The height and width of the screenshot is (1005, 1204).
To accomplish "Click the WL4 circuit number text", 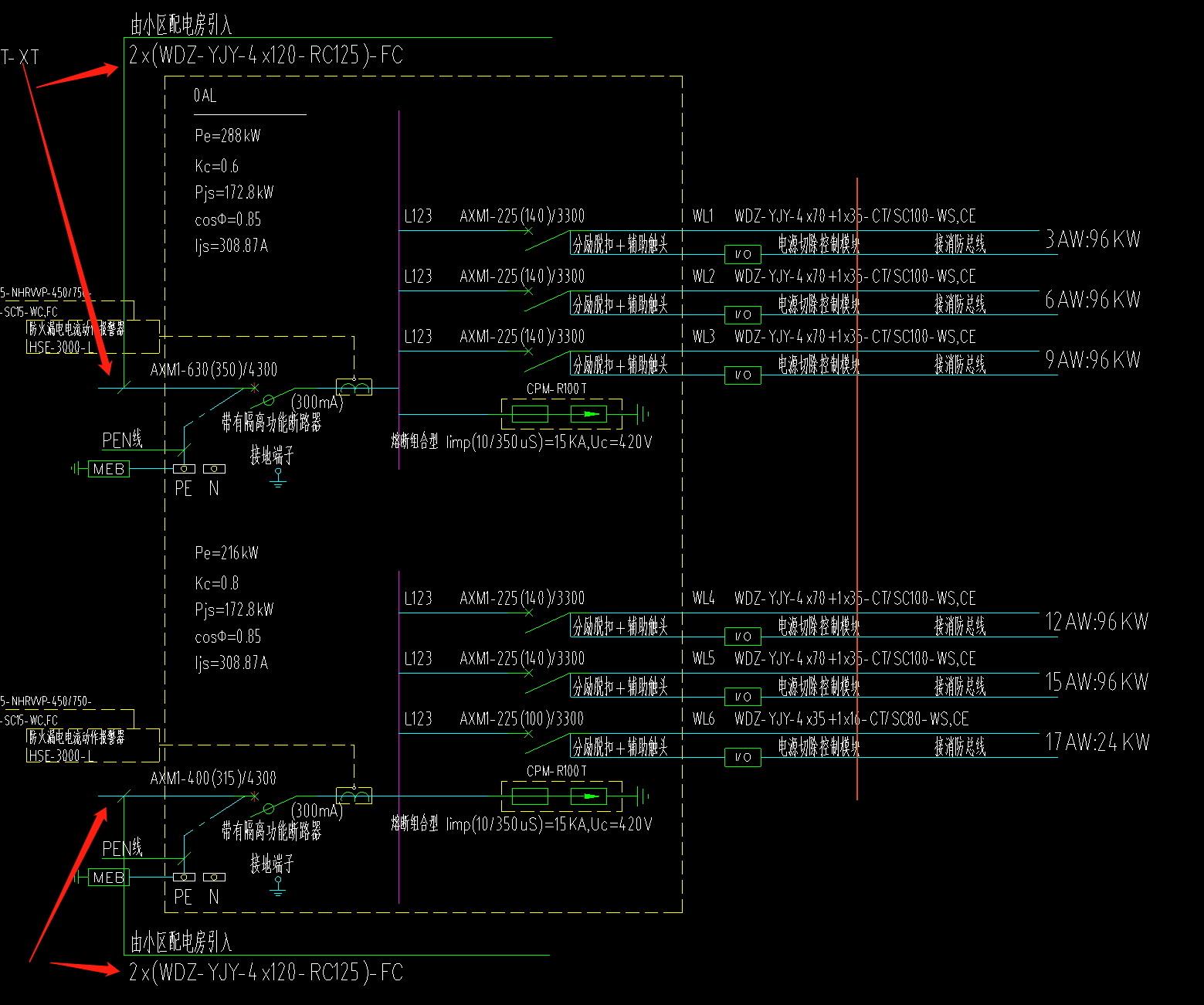I will (704, 599).
